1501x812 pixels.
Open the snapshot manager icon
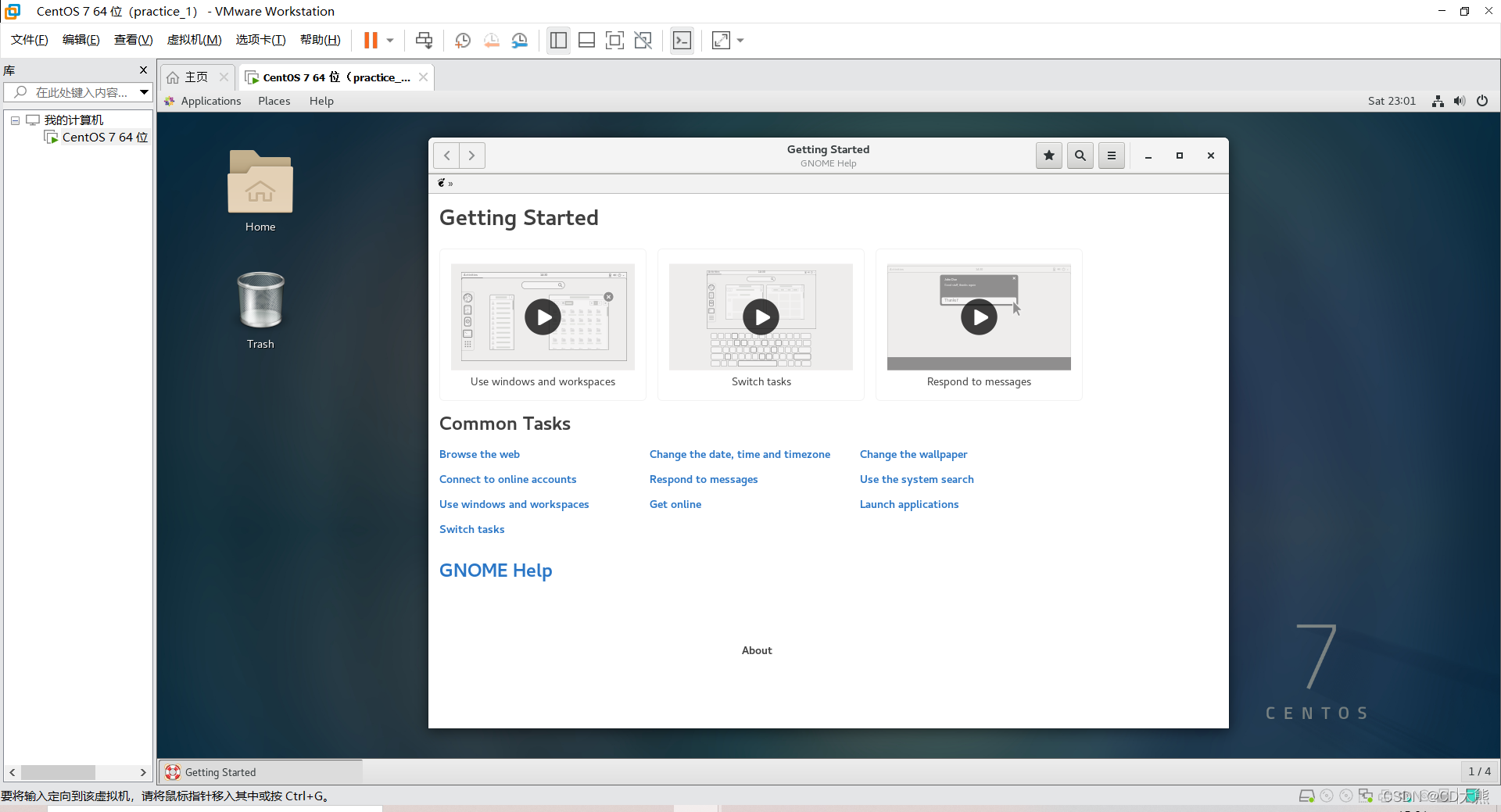tap(520, 41)
